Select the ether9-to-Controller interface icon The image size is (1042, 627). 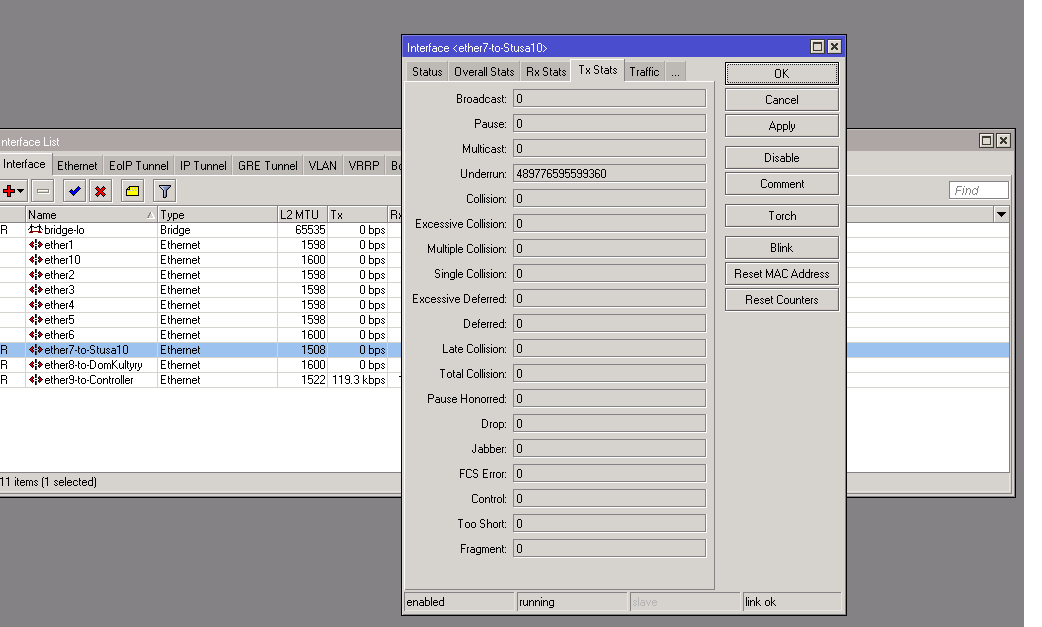tap(35, 380)
